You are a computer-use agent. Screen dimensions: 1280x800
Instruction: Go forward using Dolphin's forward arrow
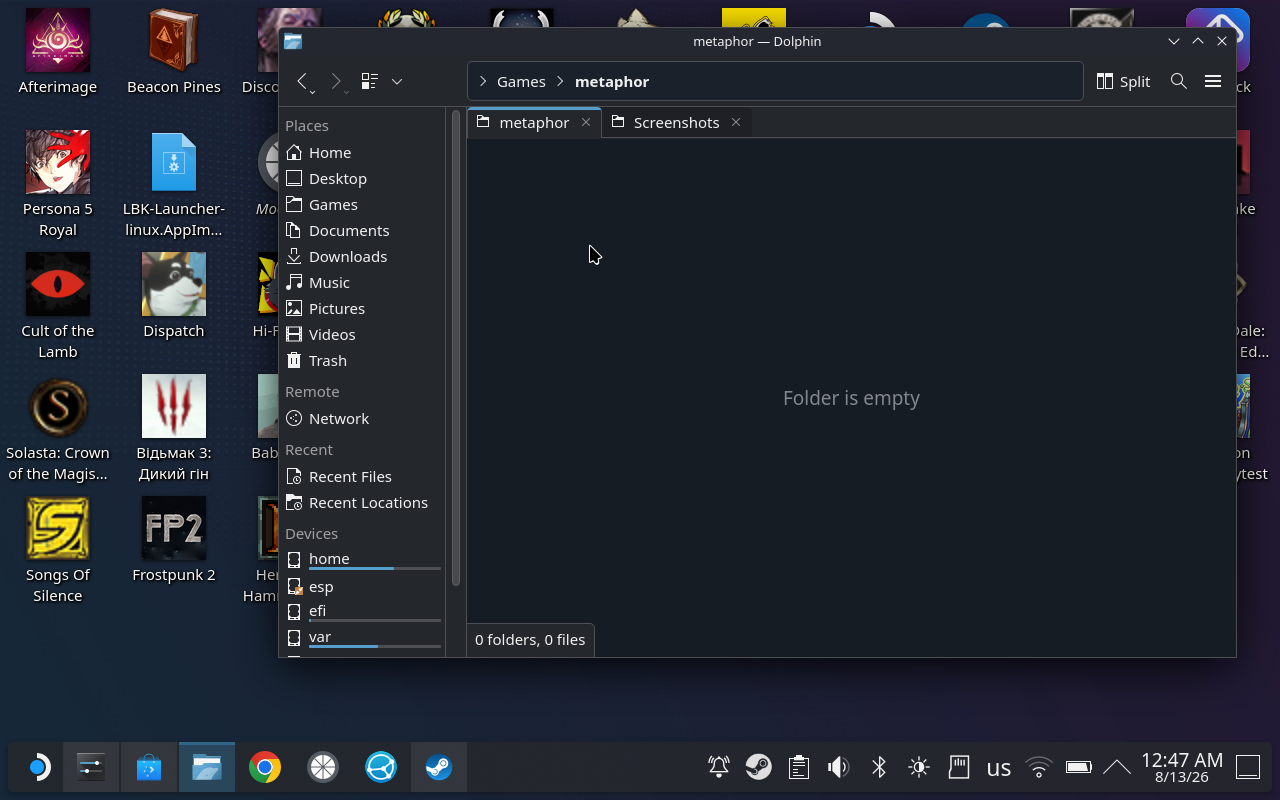click(x=336, y=82)
